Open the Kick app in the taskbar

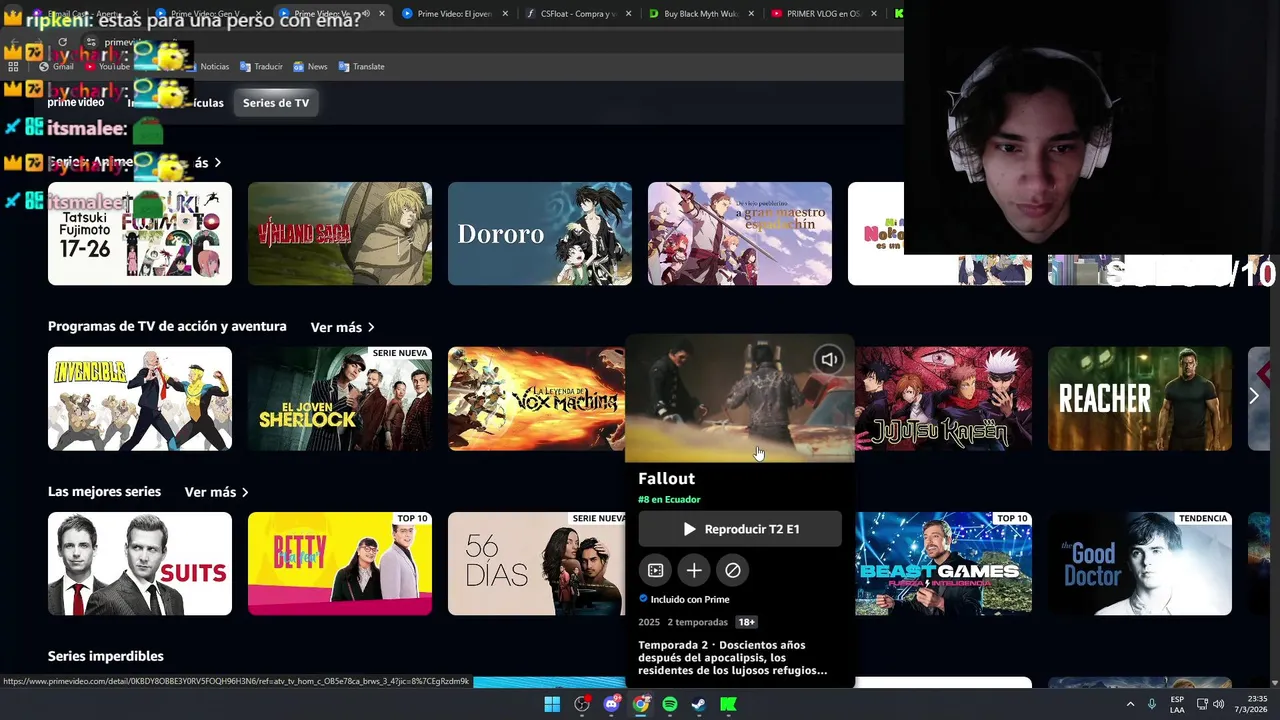pyautogui.click(x=729, y=704)
